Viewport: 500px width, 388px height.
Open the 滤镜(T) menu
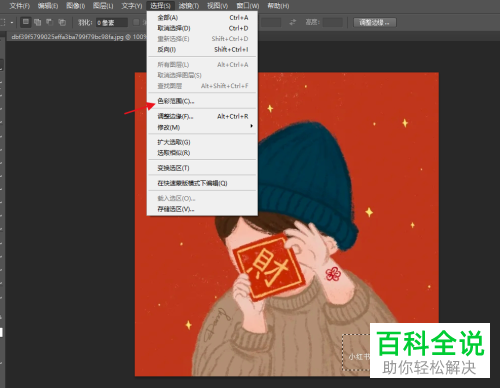coord(189,6)
